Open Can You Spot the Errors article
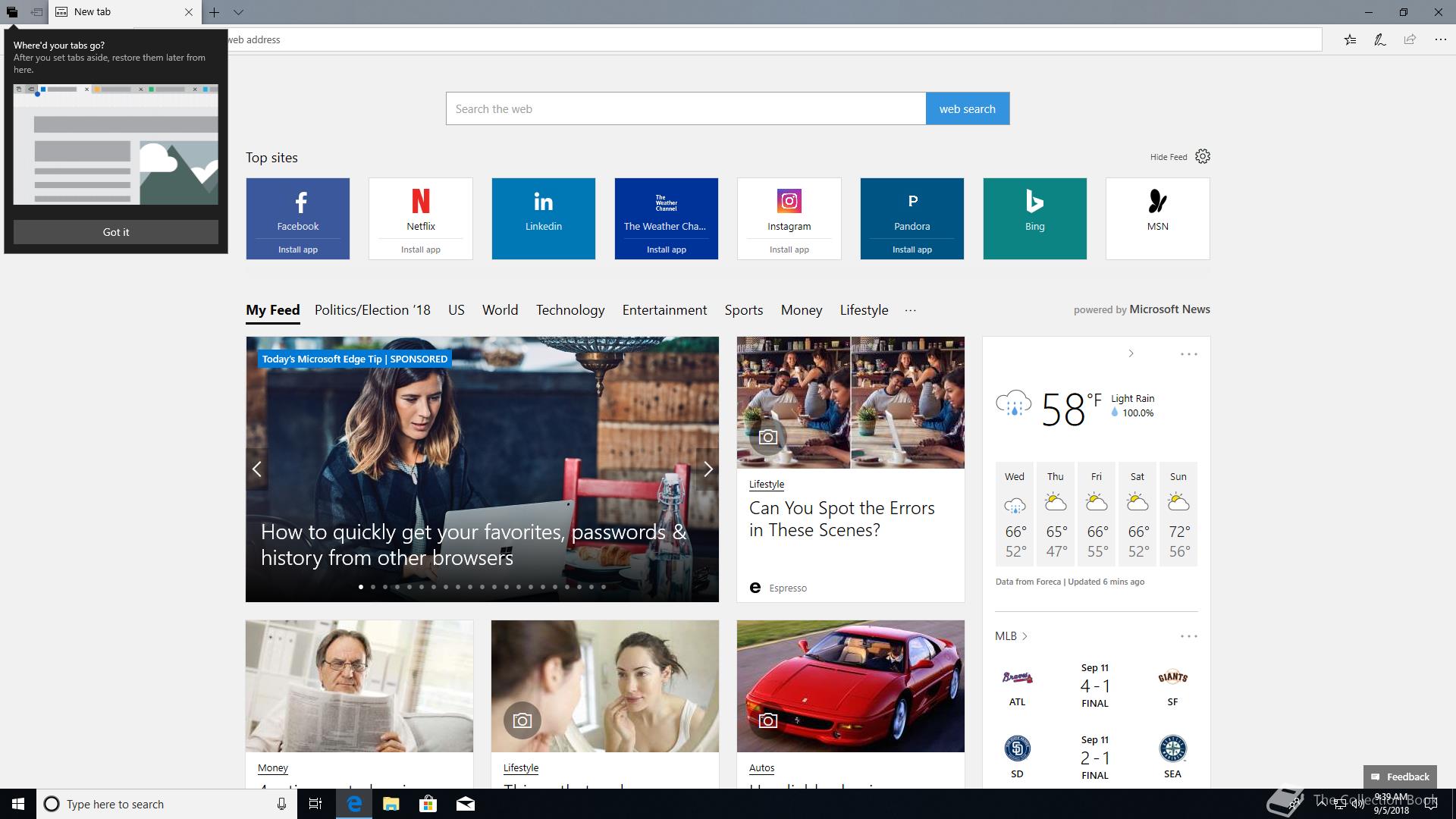Image resolution: width=1456 pixels, height=819 pixels. (842, 519)
